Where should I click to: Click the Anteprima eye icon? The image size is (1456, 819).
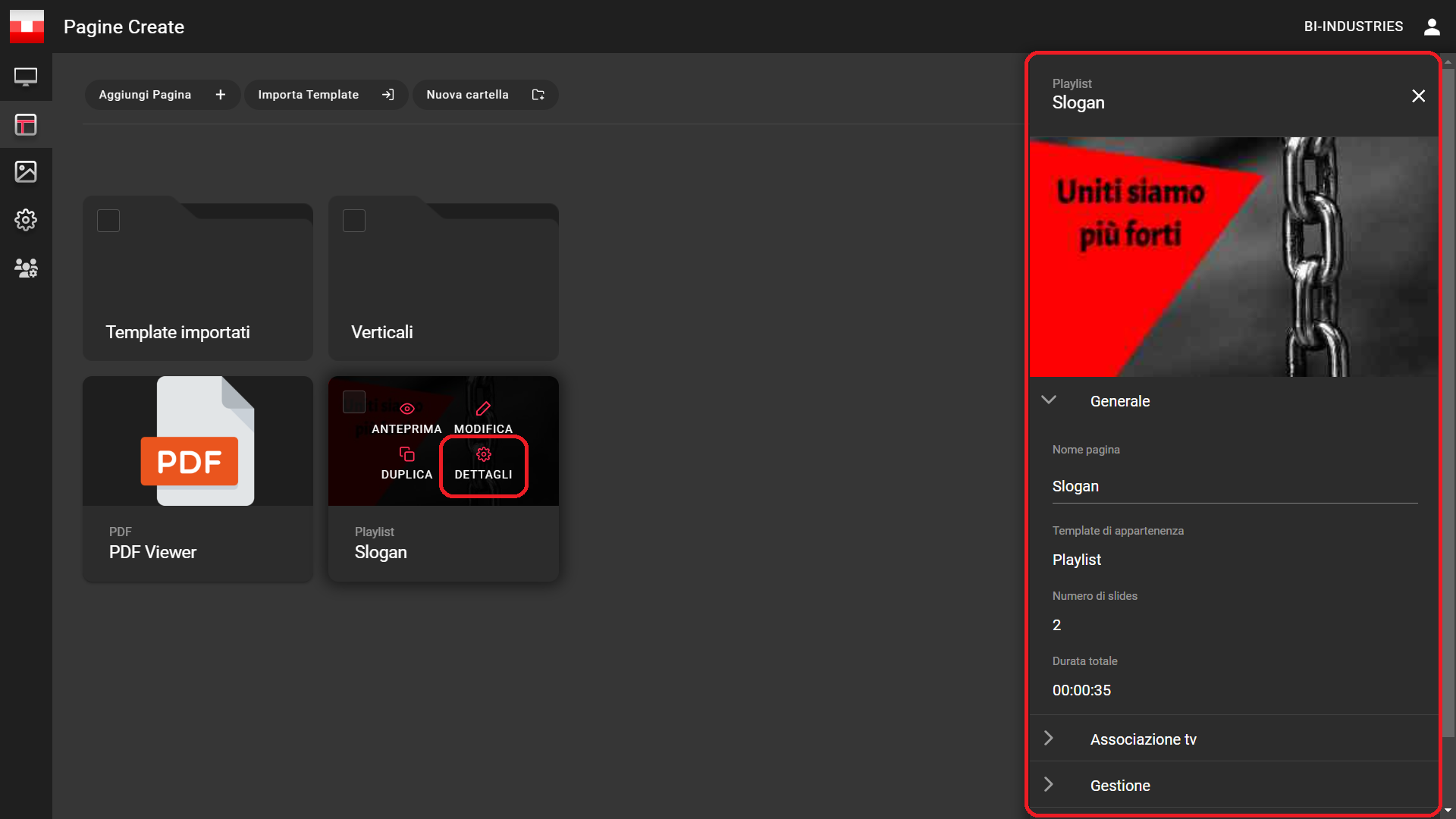[406, 409]
